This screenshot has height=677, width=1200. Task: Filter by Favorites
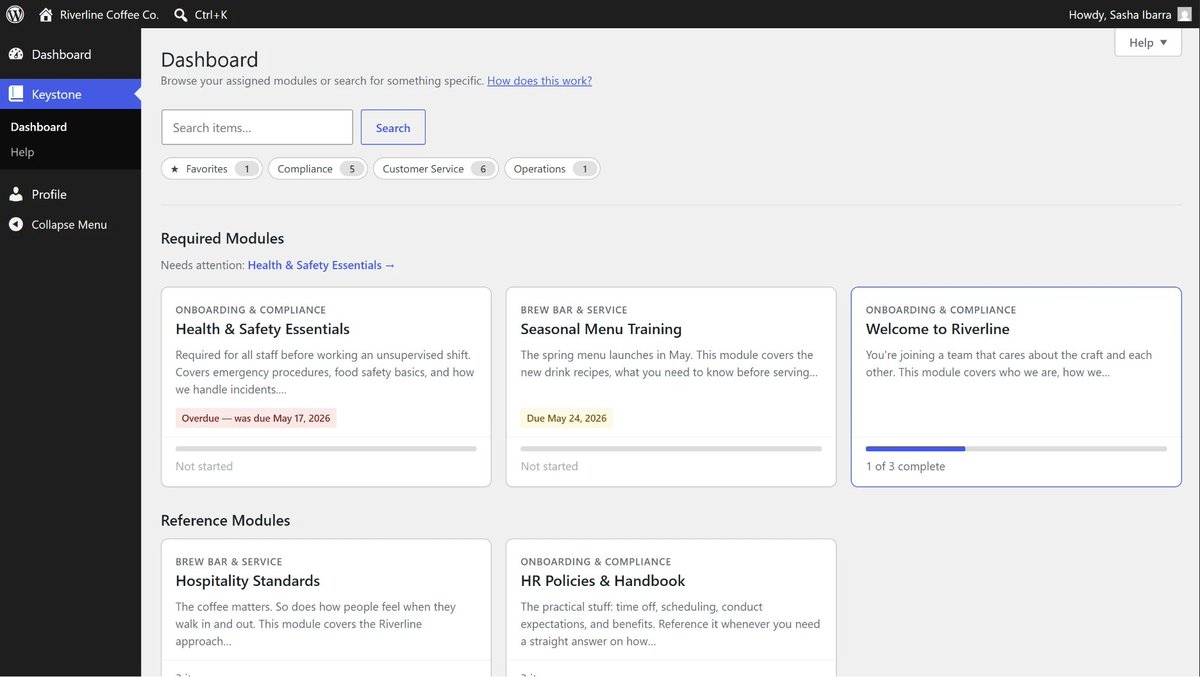click(212, 169)
